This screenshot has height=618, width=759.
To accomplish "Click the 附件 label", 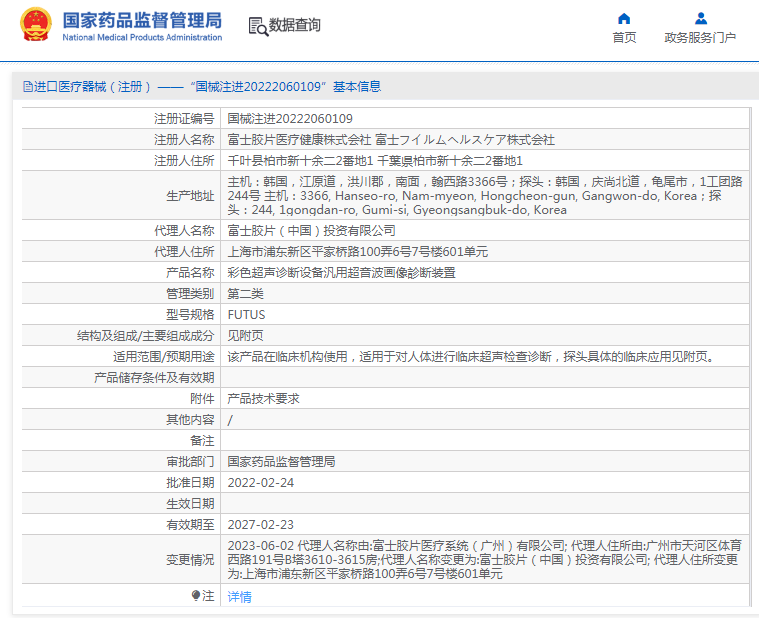I will pyautogui.click(x=202, y=399).
